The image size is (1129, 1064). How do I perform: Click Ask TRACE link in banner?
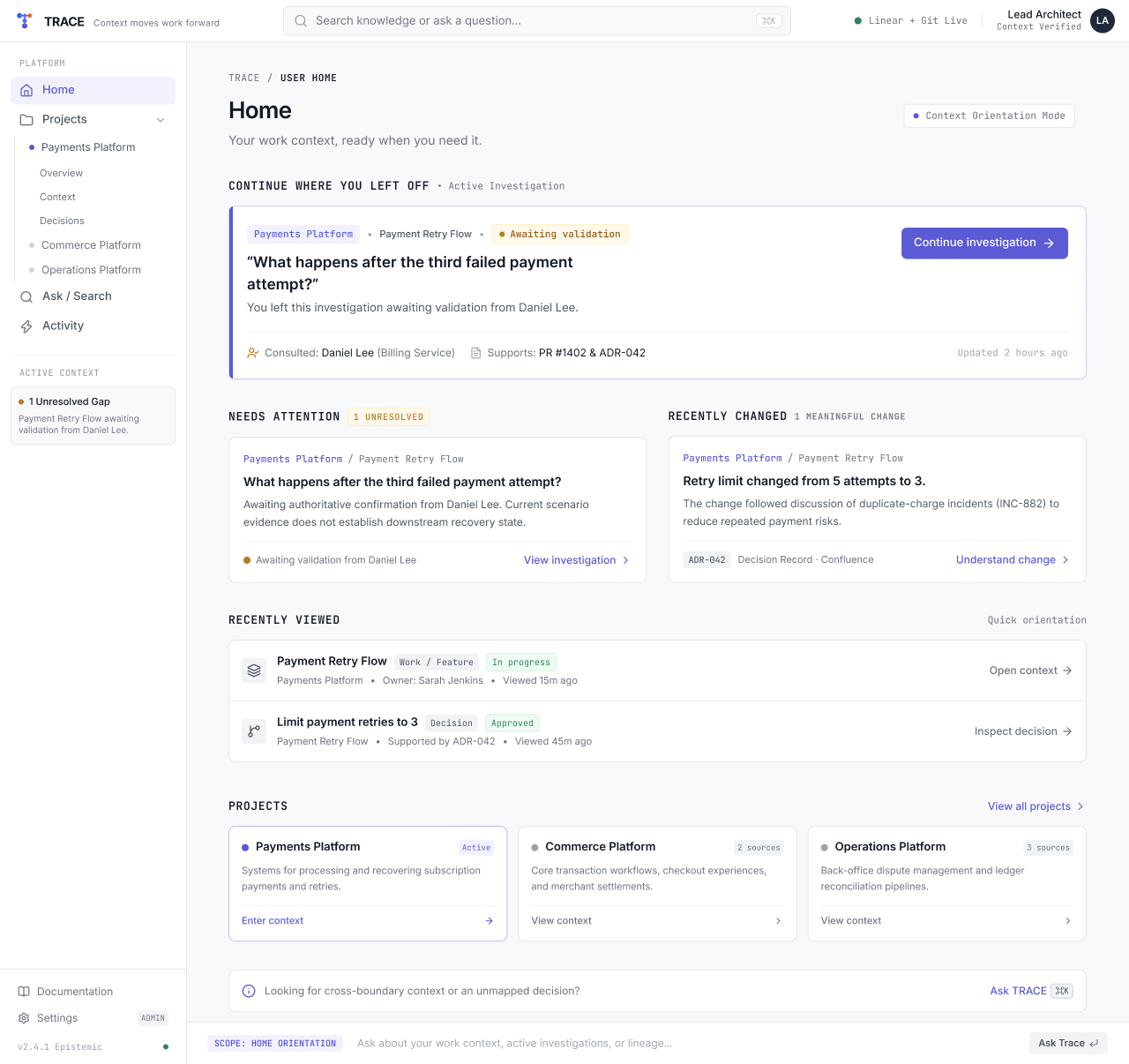coord(1018,991)
